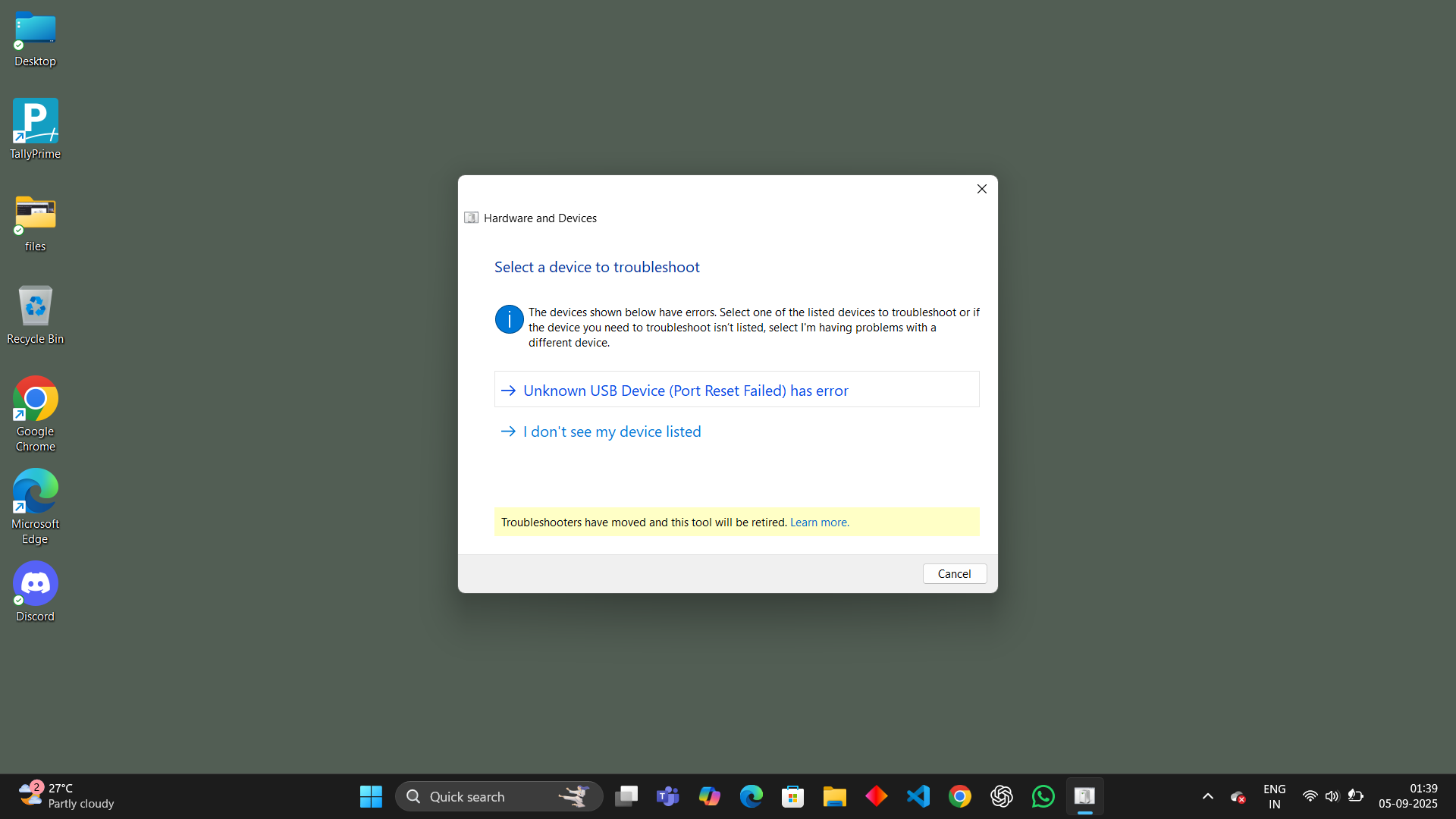Expand hidden system tray icons chevron

click(x=1207, y=796)
